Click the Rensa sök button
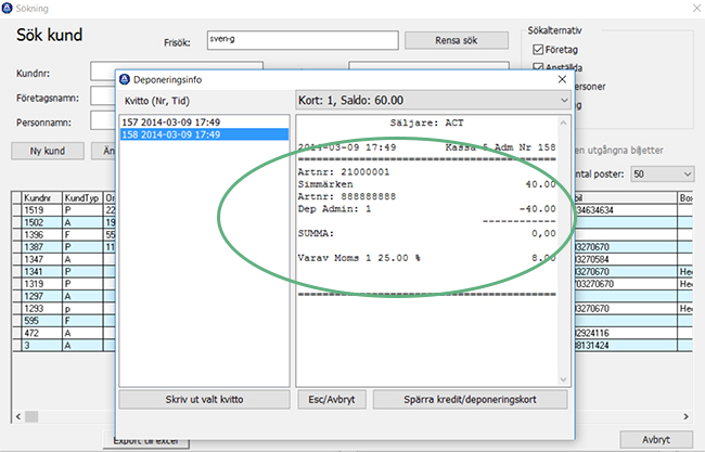Screen dimensions: 705x452 [x=456, y=40]
